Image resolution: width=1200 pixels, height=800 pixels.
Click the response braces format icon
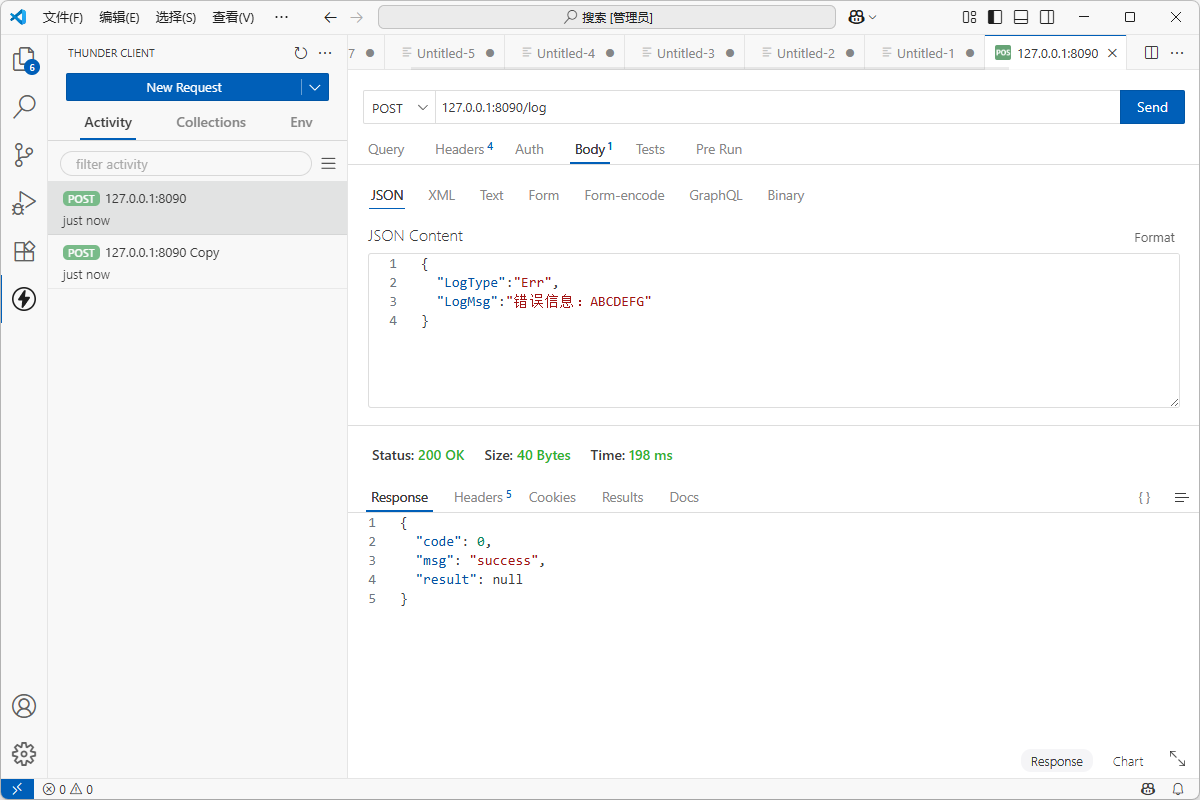pyautogui.click(x=1145, y=497)
